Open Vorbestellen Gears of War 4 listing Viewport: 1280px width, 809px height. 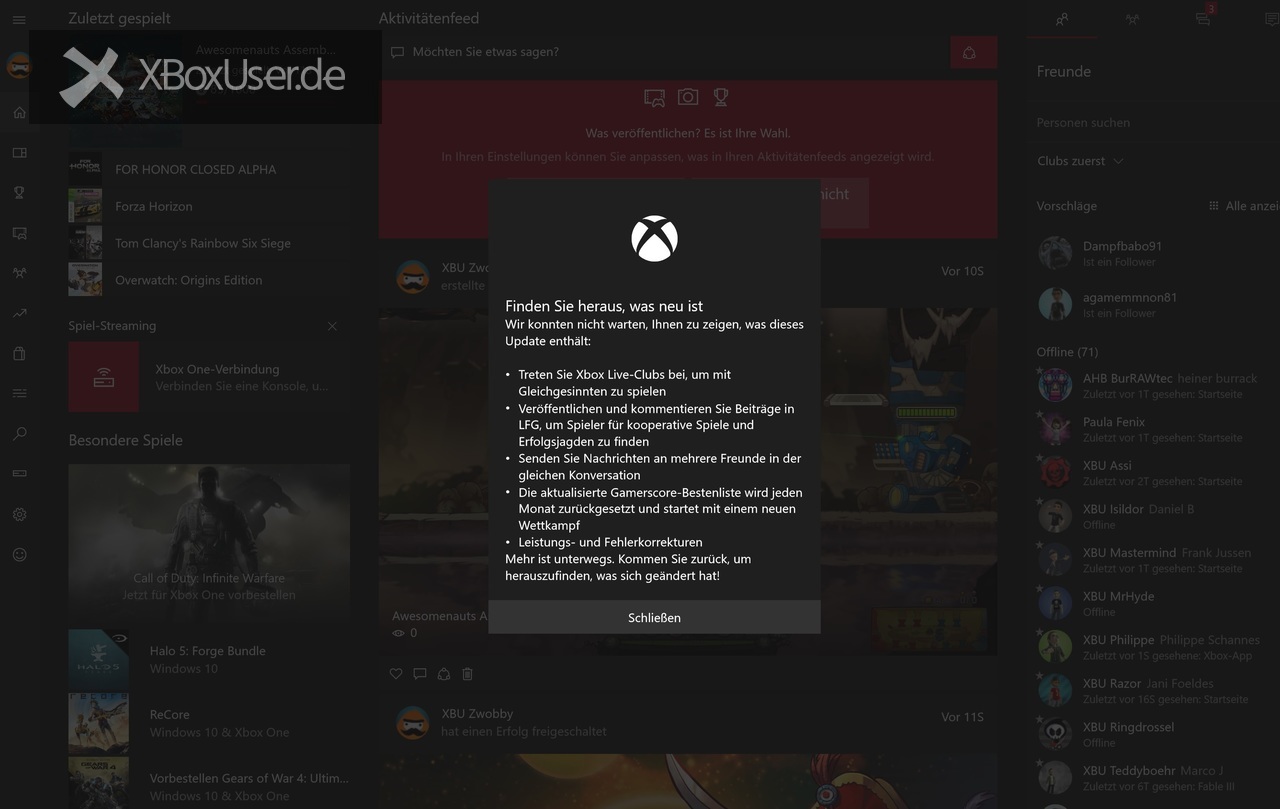tap(209, 783)
